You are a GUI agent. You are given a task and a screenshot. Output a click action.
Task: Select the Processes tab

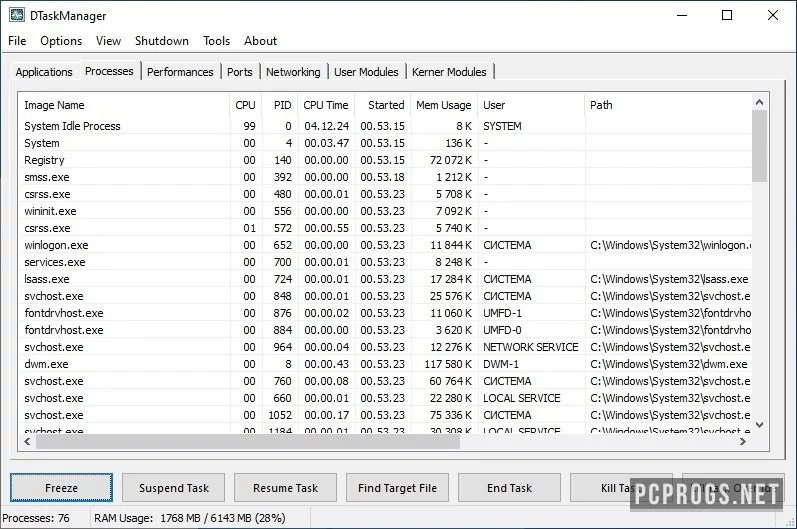coord(109,71)
